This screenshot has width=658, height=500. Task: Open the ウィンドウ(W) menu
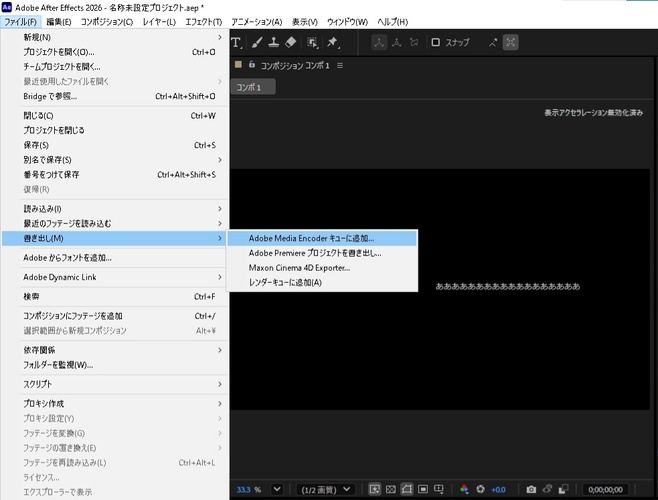[x=347, y=22]
